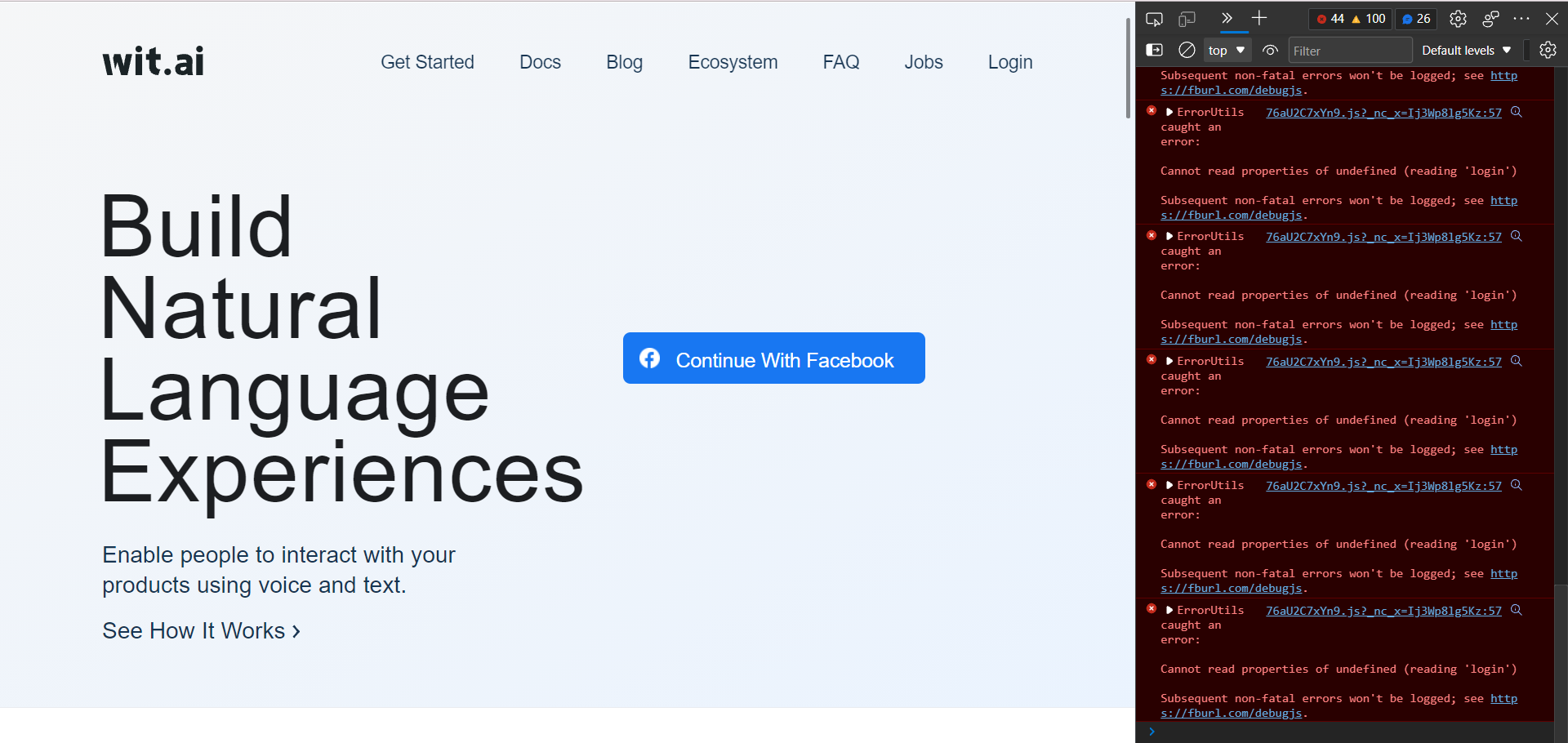Focus the console Filter input field
The image size is (1568, 743).
pyautogui.click(x=1350, y=51)
